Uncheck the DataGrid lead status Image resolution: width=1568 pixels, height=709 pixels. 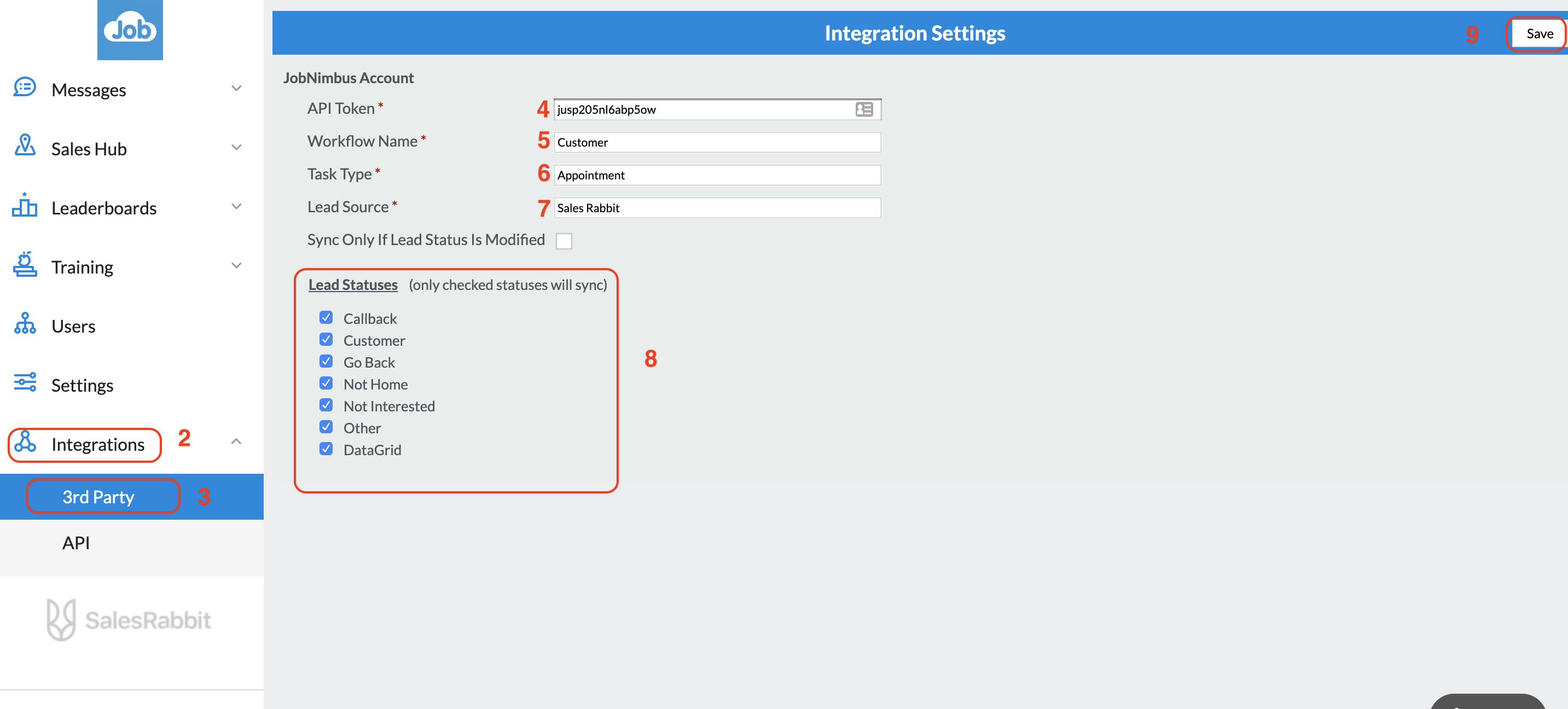326,449
